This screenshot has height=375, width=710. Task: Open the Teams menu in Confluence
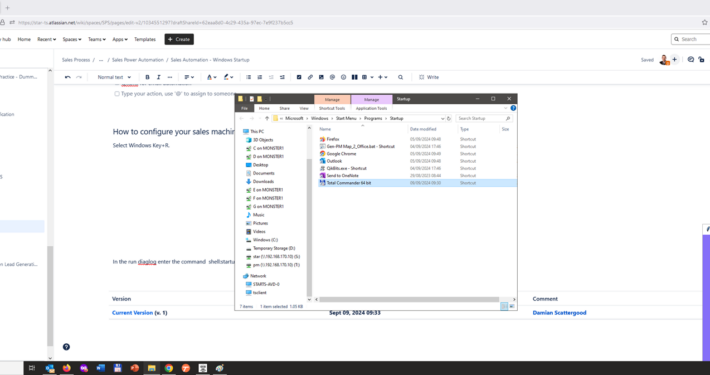pyautogui.click(x=97, y=39)
